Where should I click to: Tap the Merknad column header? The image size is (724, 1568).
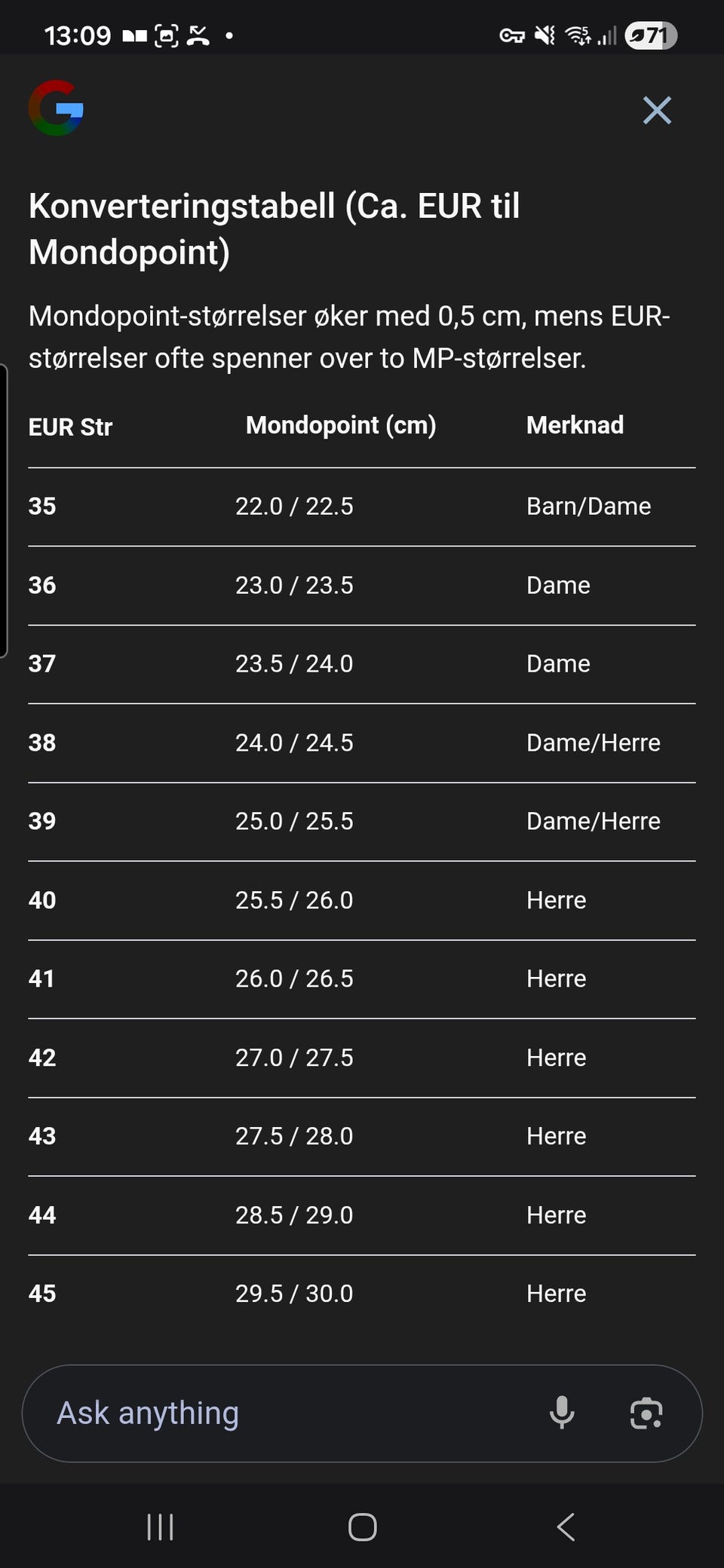point(575,425)
